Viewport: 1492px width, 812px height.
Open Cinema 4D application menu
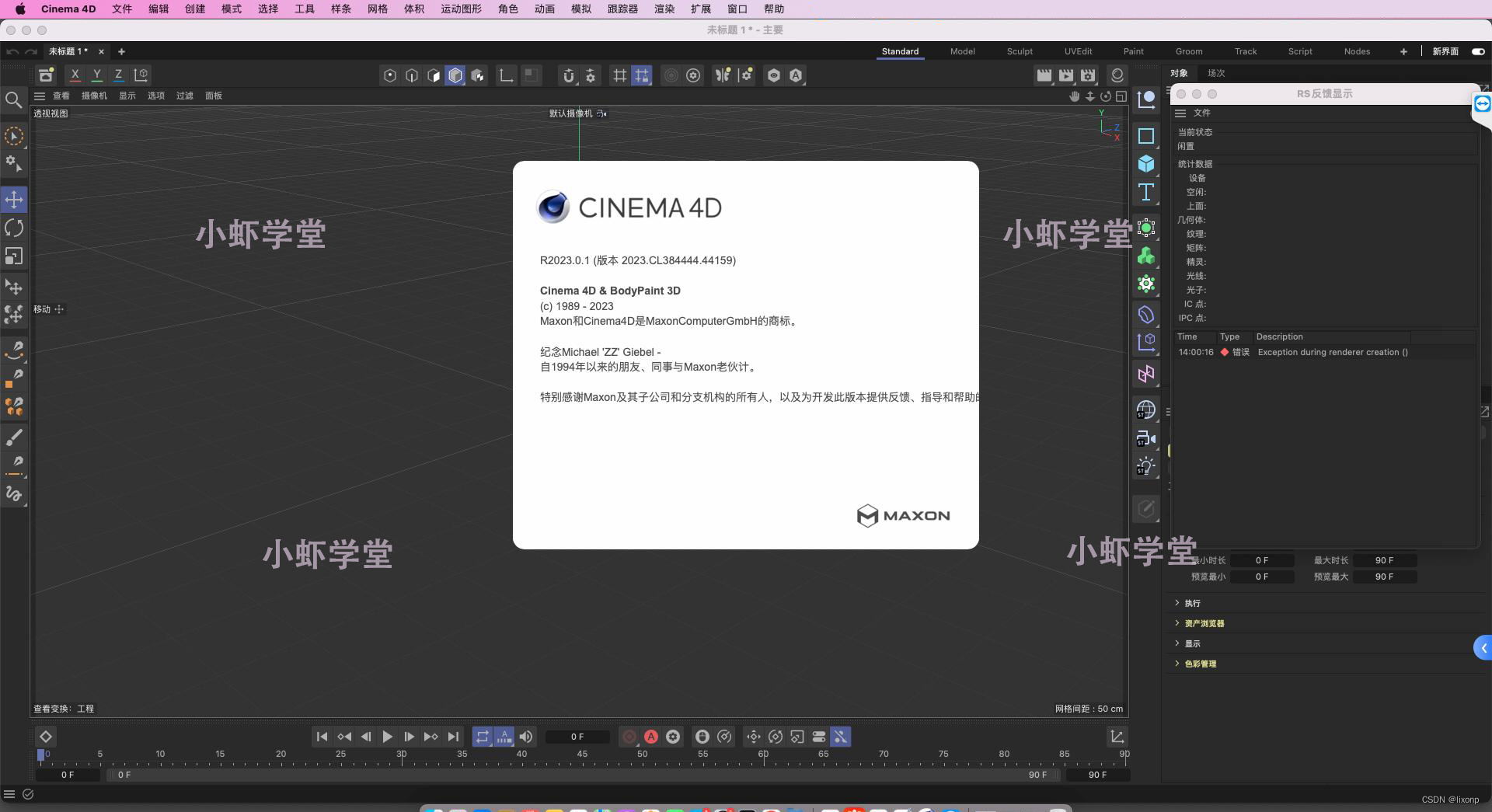[68, 9]
